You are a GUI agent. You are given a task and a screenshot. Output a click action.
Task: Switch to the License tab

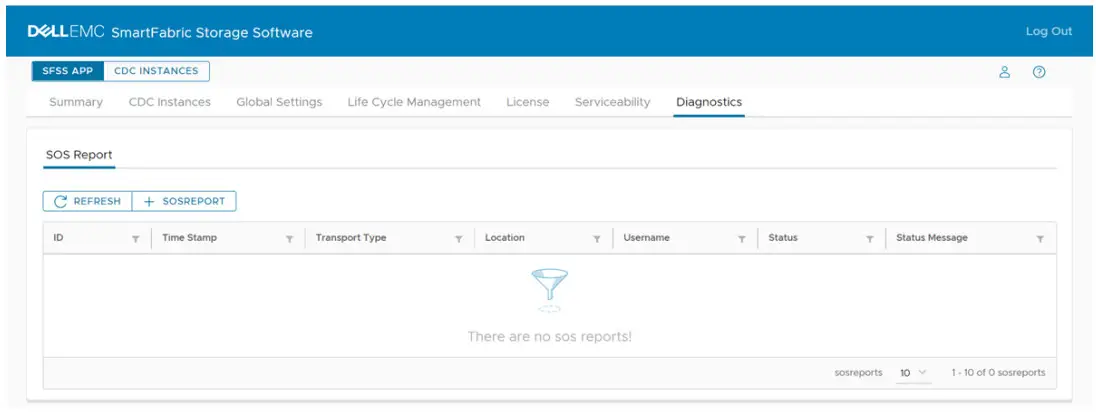[528, 102]
